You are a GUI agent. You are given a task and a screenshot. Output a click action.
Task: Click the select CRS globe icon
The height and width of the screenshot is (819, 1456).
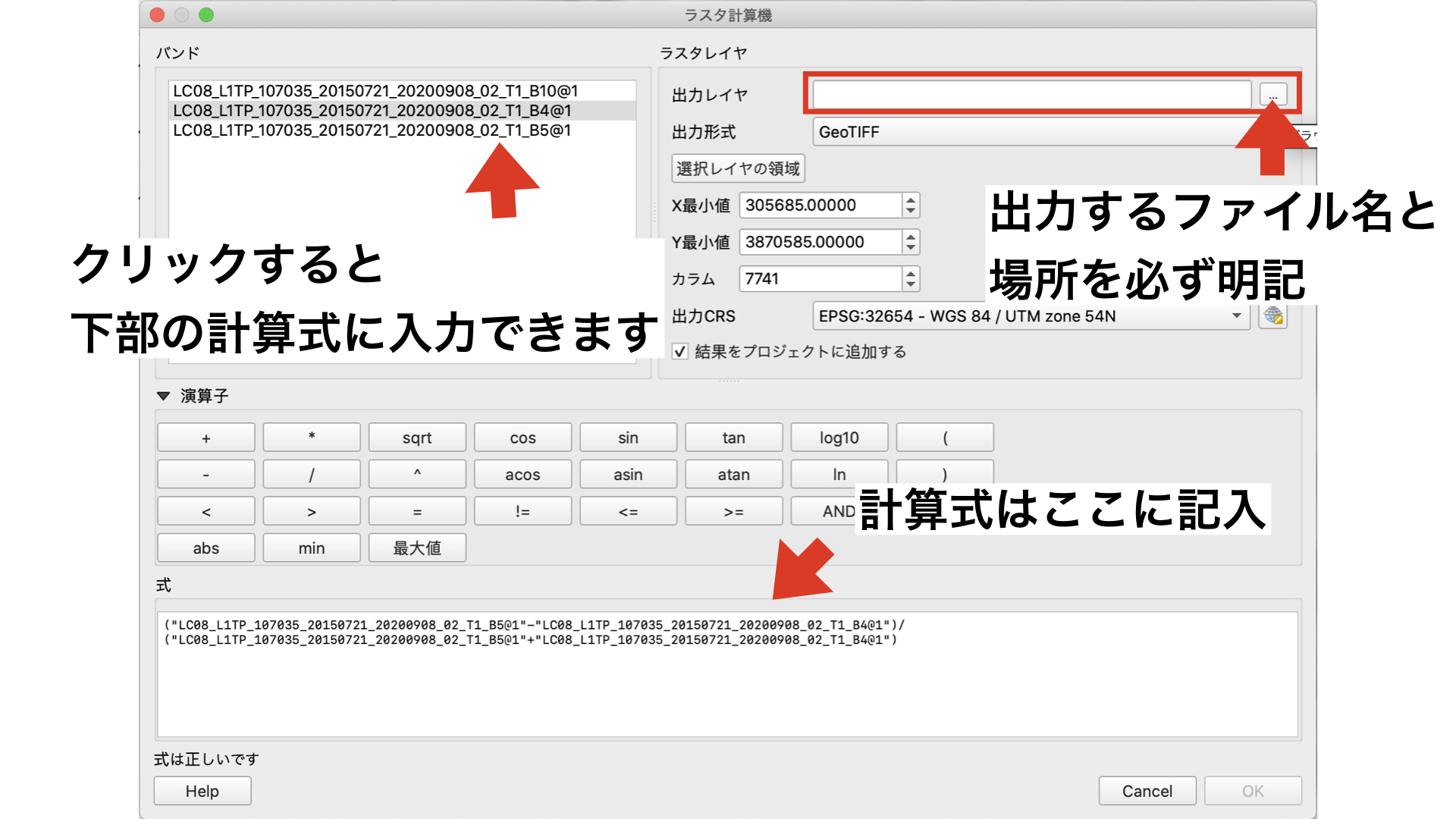point(1273,315)
